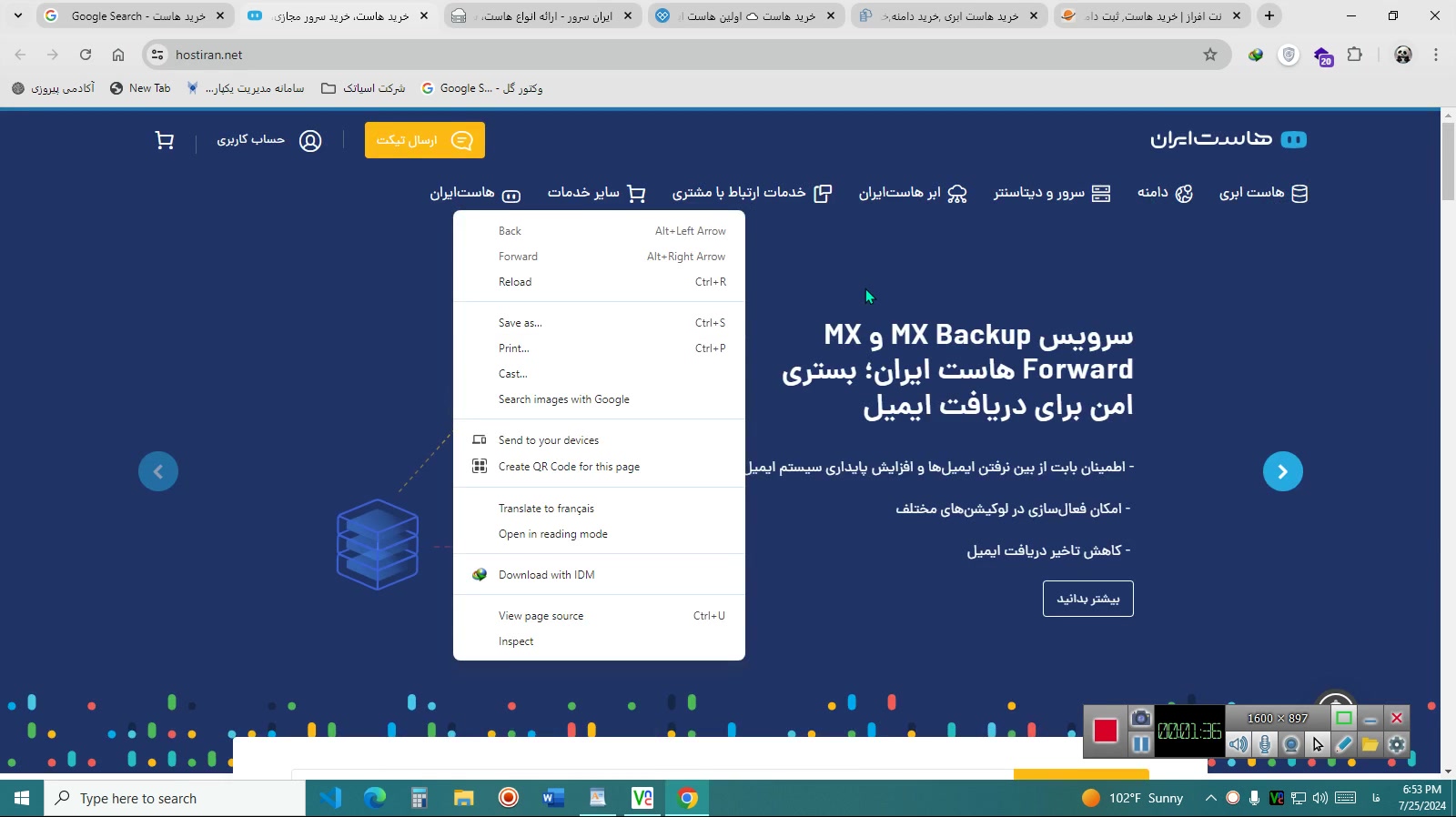Screen dimensions: 1456x817
Task: Open the Search tabs dropdown arrow in Chrome
Action: click(x=17, y=15)
